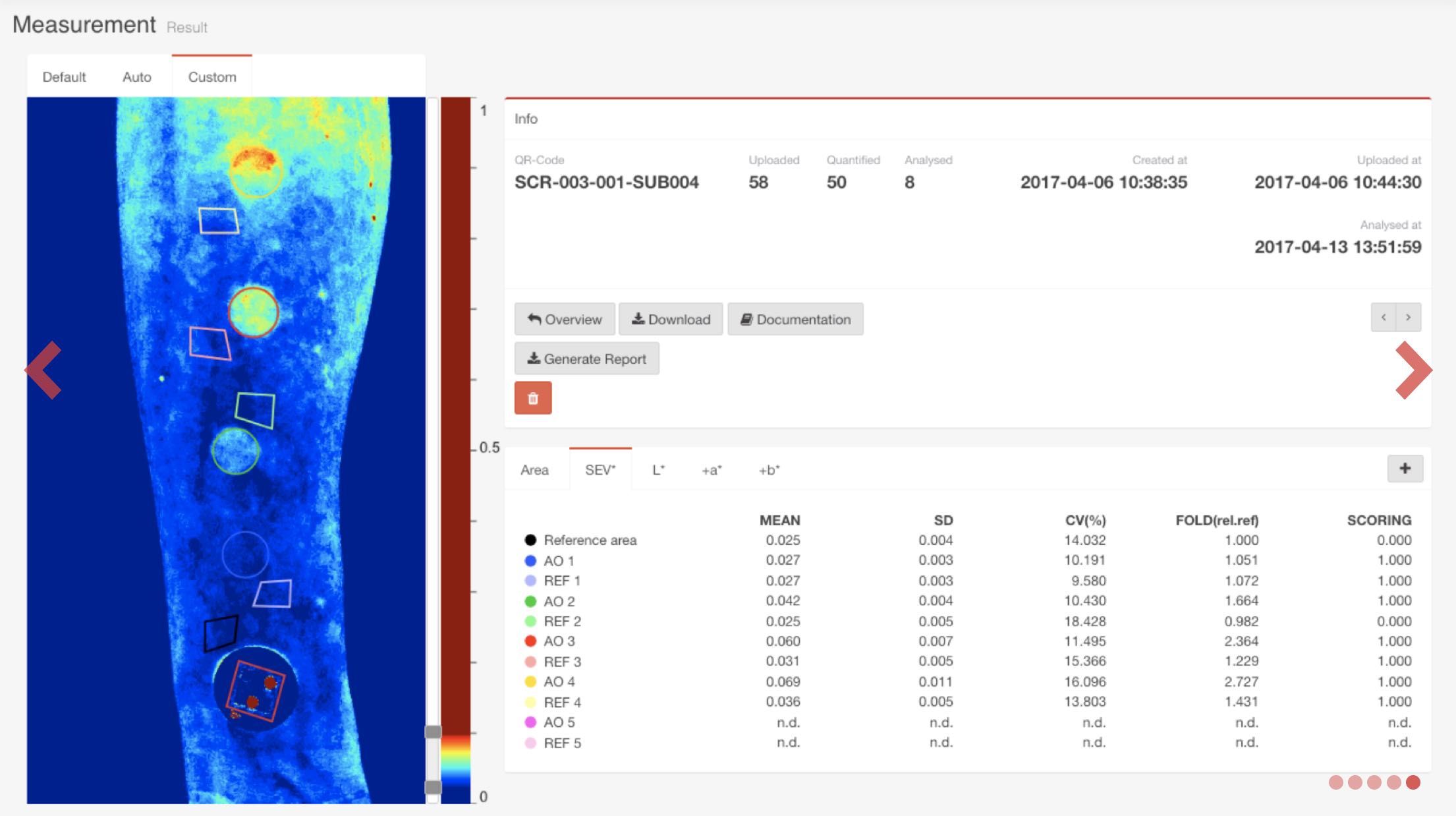The height and width of the screenshot is (816, 1456).
Task: Click the upper color scale slider handle
Action: 433,732
